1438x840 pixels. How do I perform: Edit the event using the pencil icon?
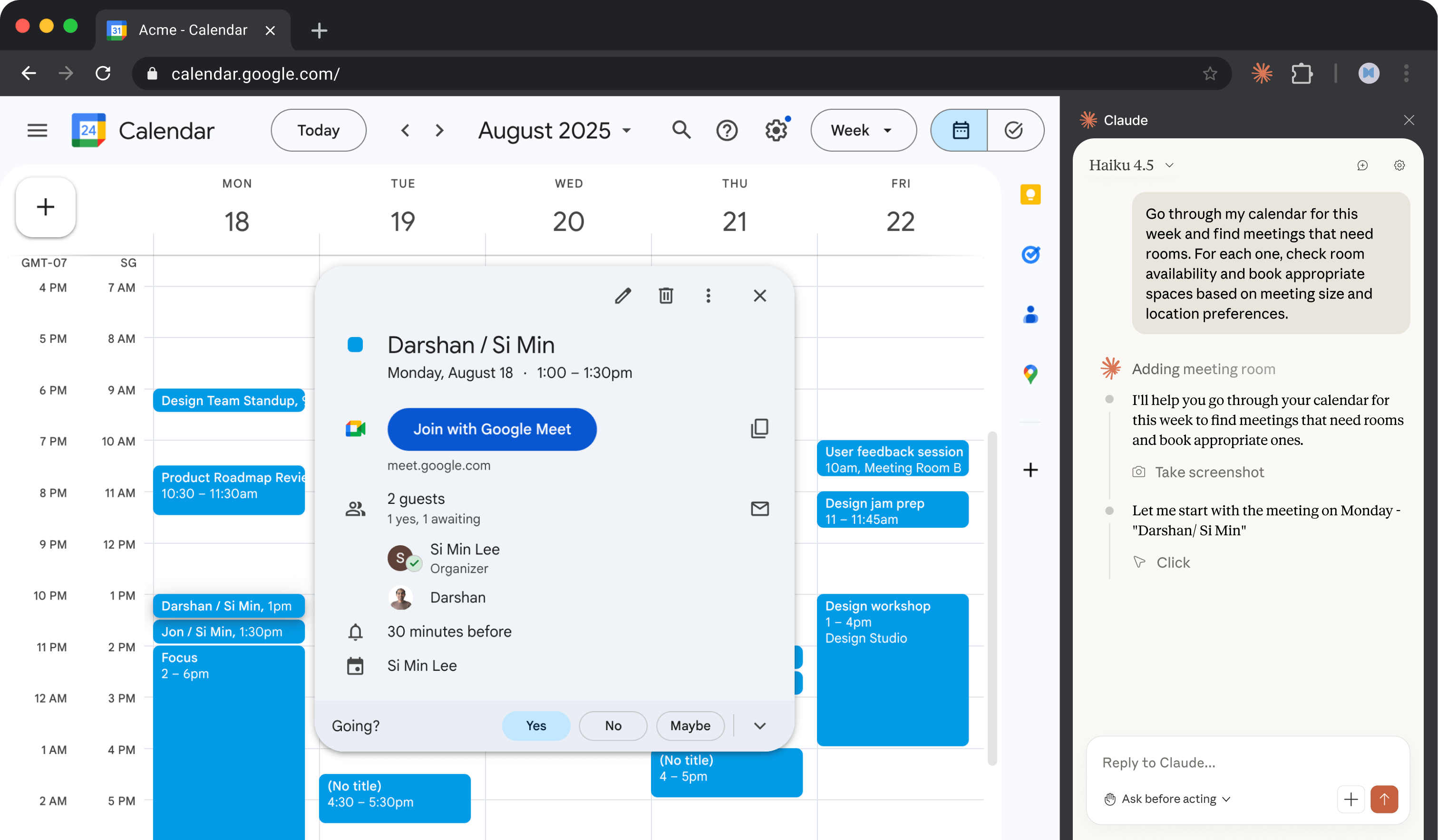(x=623, y=296)
